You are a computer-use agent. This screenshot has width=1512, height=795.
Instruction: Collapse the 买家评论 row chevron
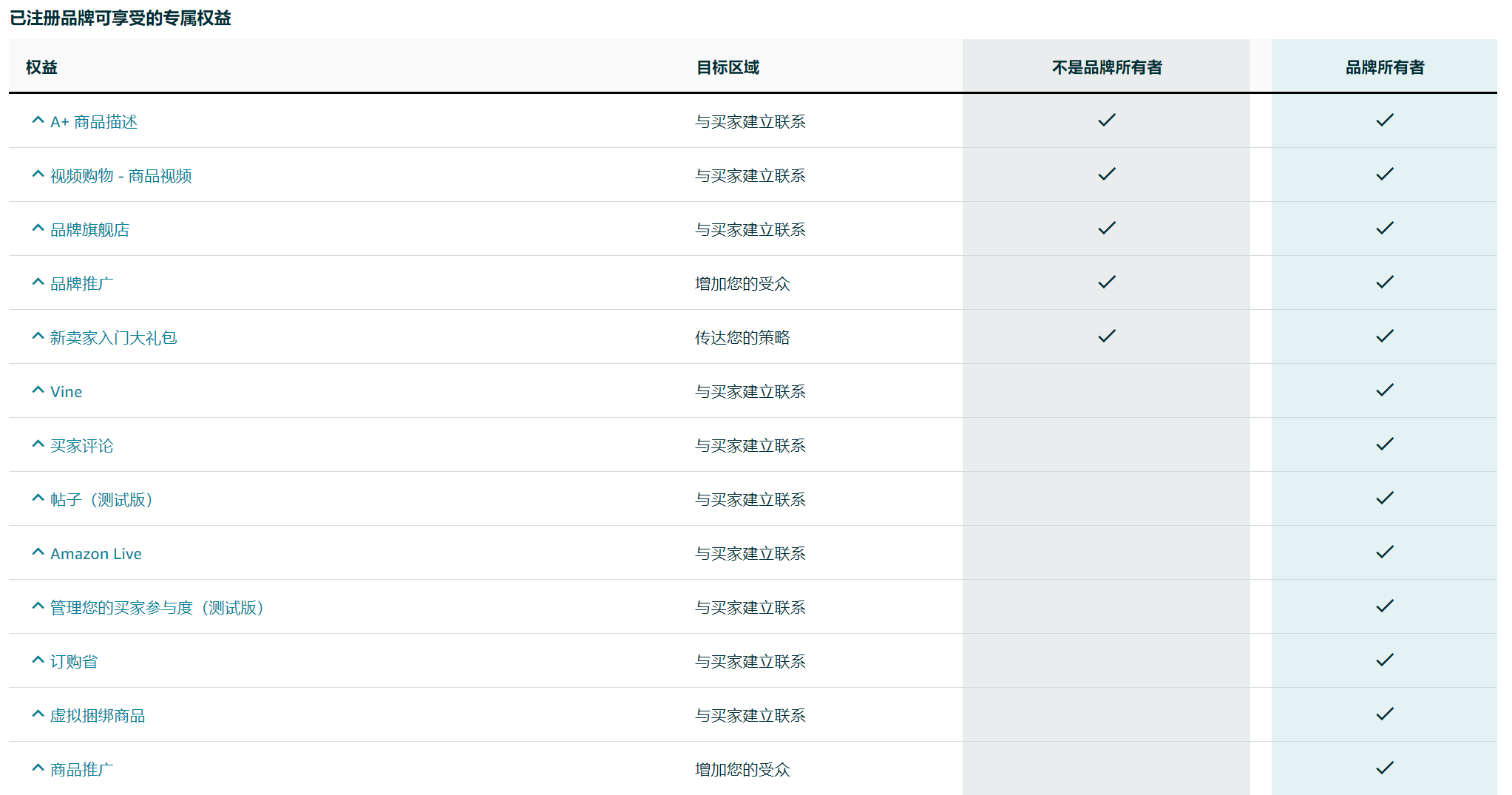38,444
